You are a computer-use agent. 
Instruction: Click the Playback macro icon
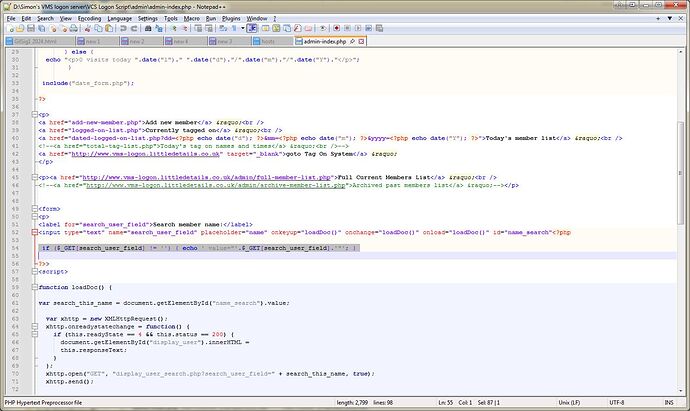pos(358,28)
